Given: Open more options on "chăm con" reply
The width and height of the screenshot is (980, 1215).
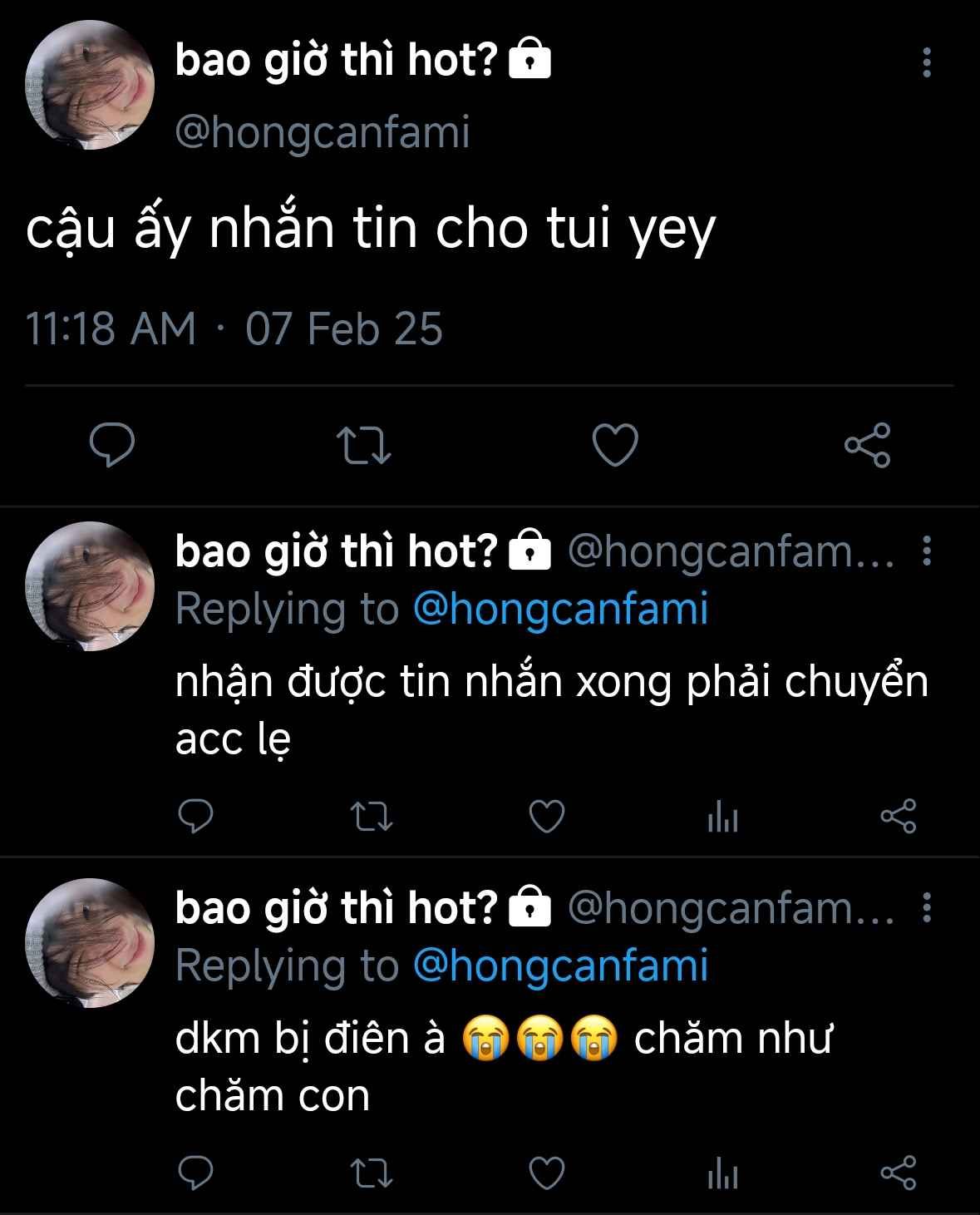Looking at the screenshot, I should click(927, 908).
